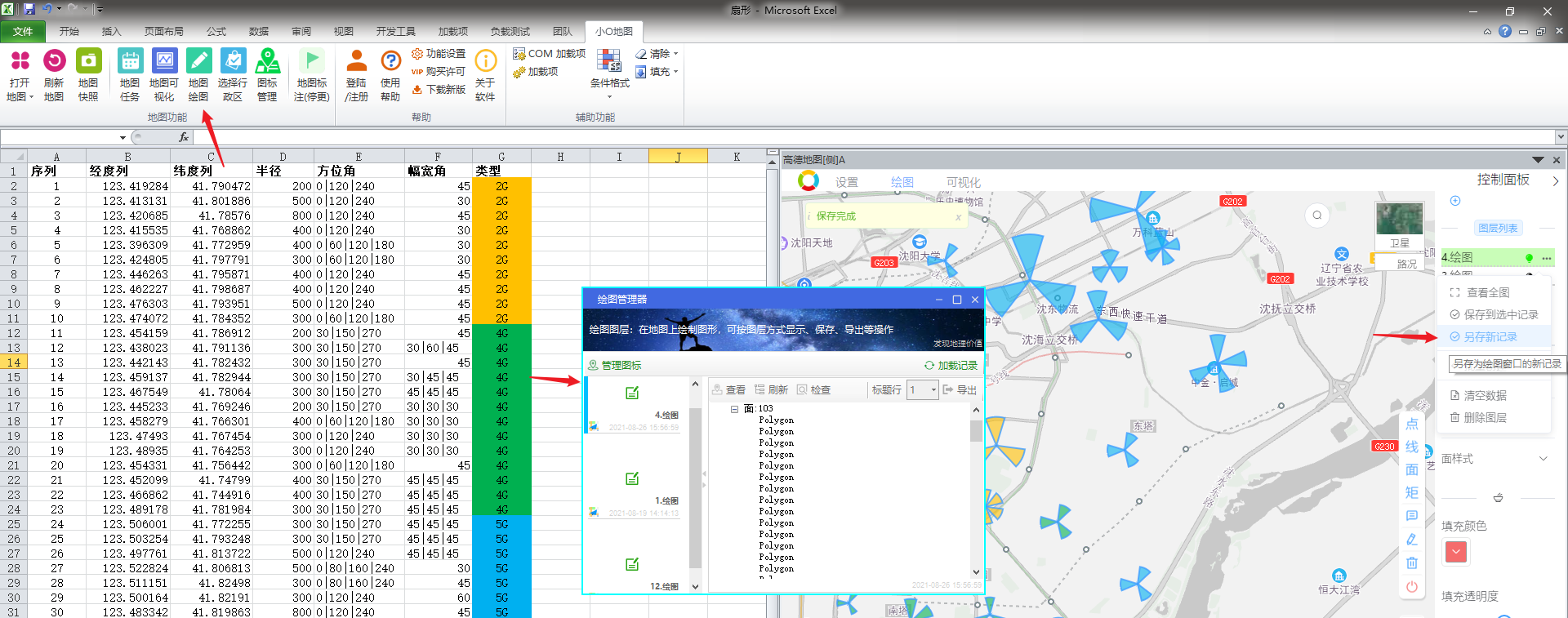The width and height of the screenshot is (1568, 618).
Task: Open the 4.绘图 layer more-options dots
Action: [x=1546, y=258]
